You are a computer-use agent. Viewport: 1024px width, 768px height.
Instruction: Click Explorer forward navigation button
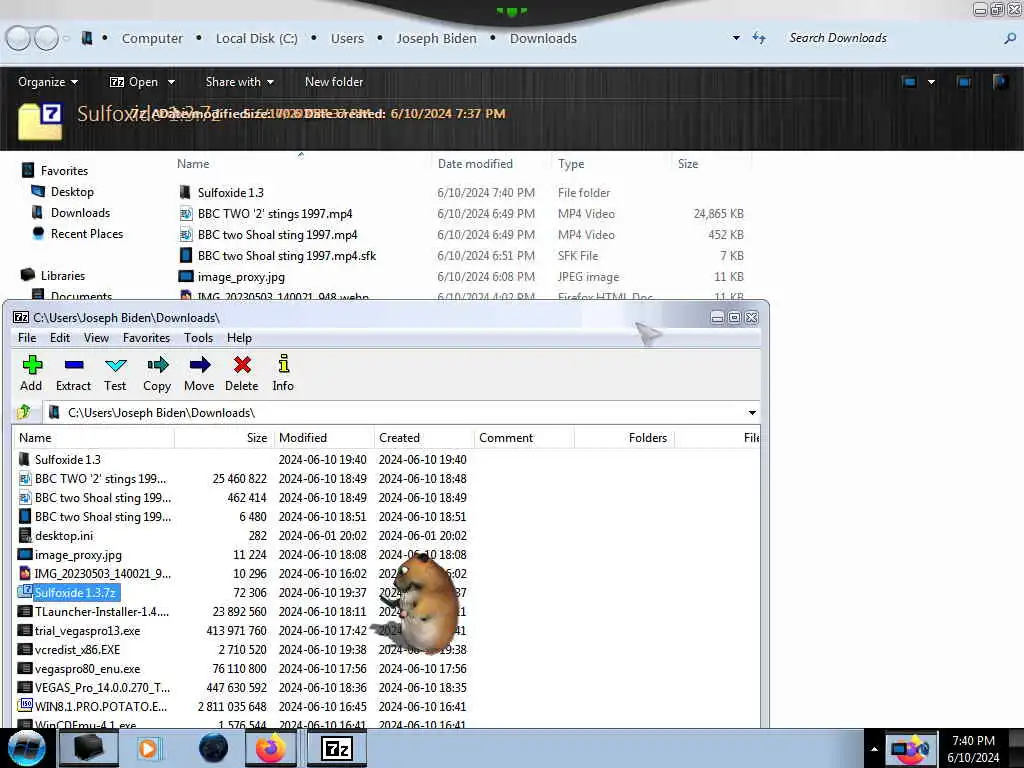(x=46, y=38)
